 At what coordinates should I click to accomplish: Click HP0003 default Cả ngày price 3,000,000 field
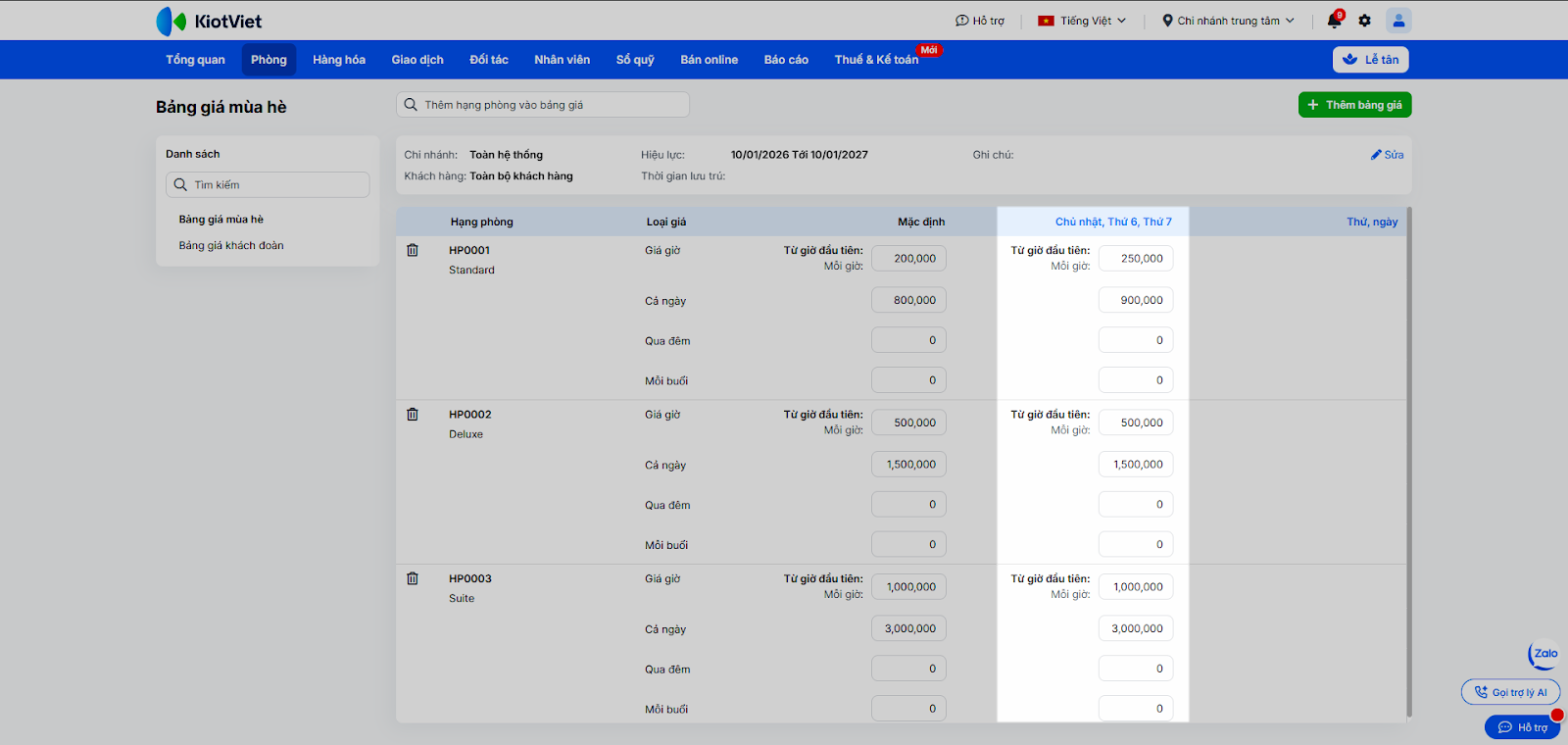[x=908, y=628]
